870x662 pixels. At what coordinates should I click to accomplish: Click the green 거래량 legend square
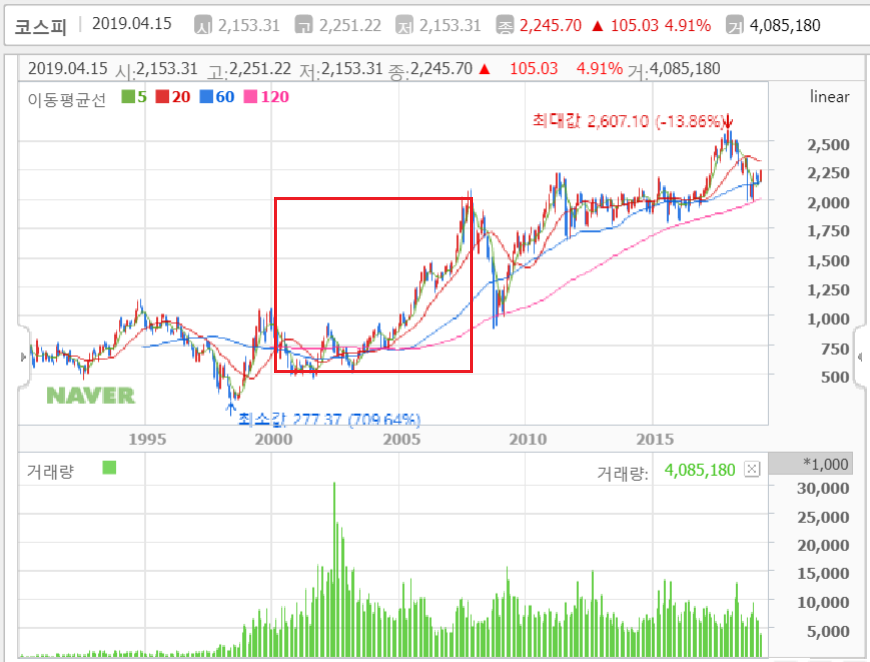109,468
